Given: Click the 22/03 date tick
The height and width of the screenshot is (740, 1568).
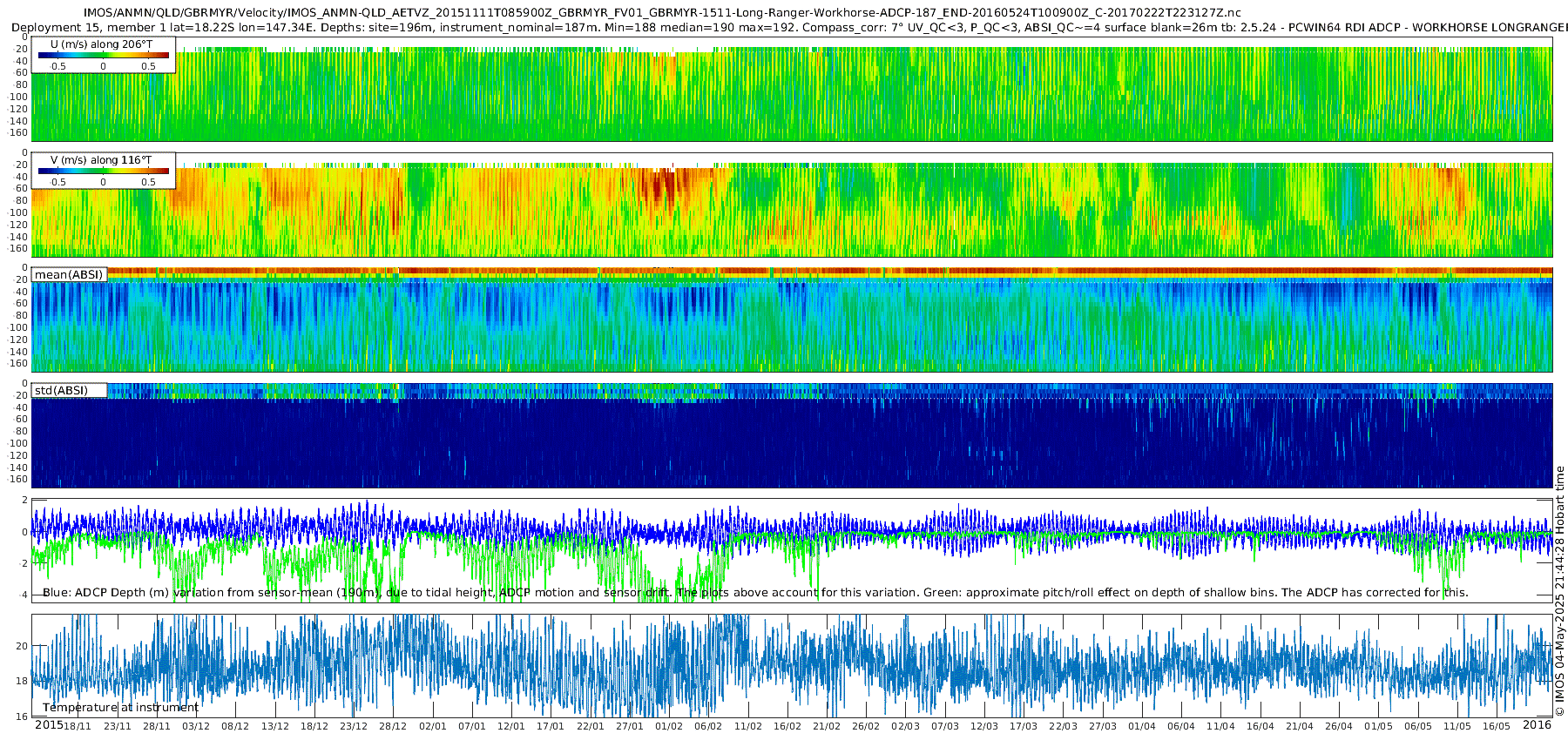Looking at the screenshot, I should pyautogui.click(x=1064, y=726).
